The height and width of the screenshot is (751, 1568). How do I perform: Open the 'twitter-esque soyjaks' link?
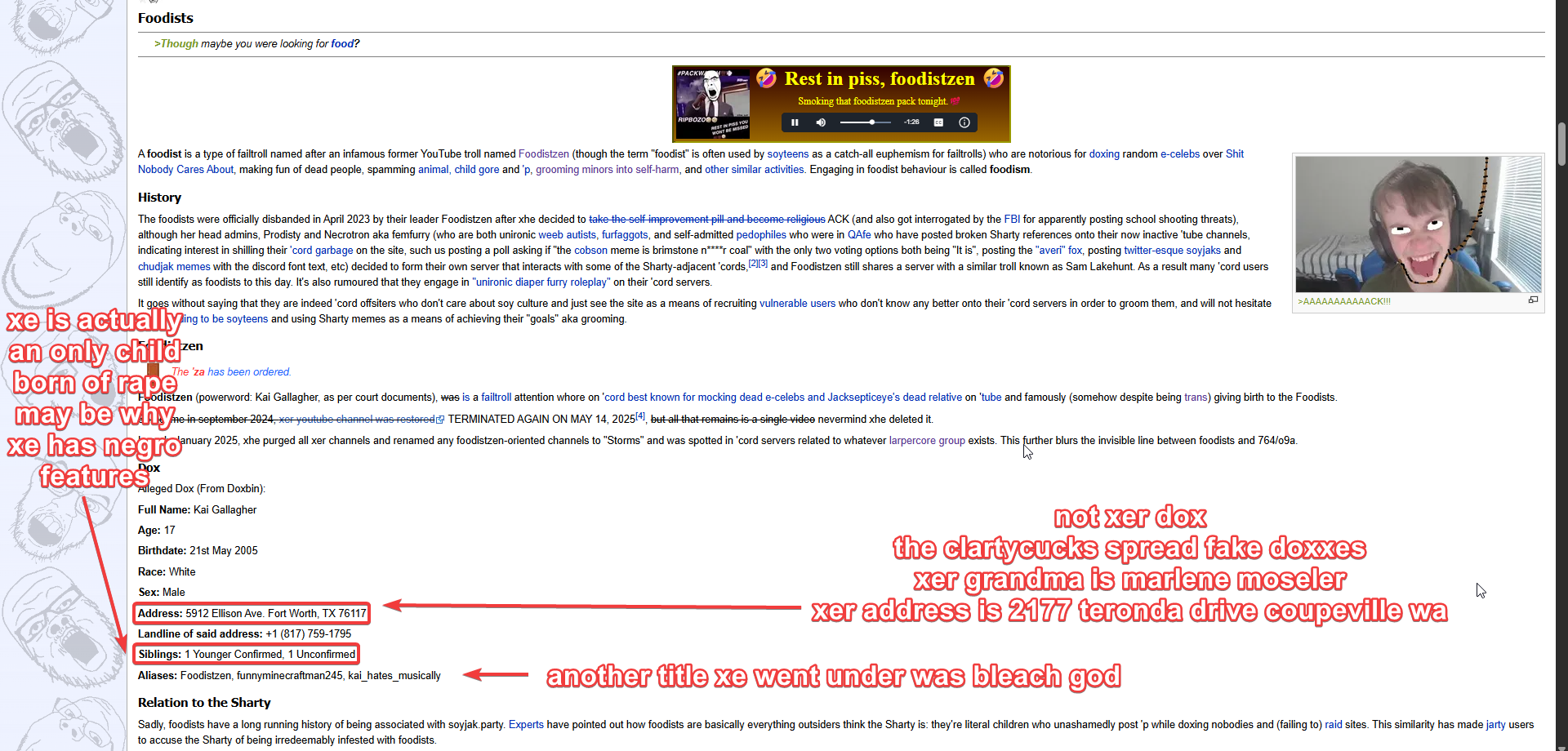click(x=1172, y=251)
